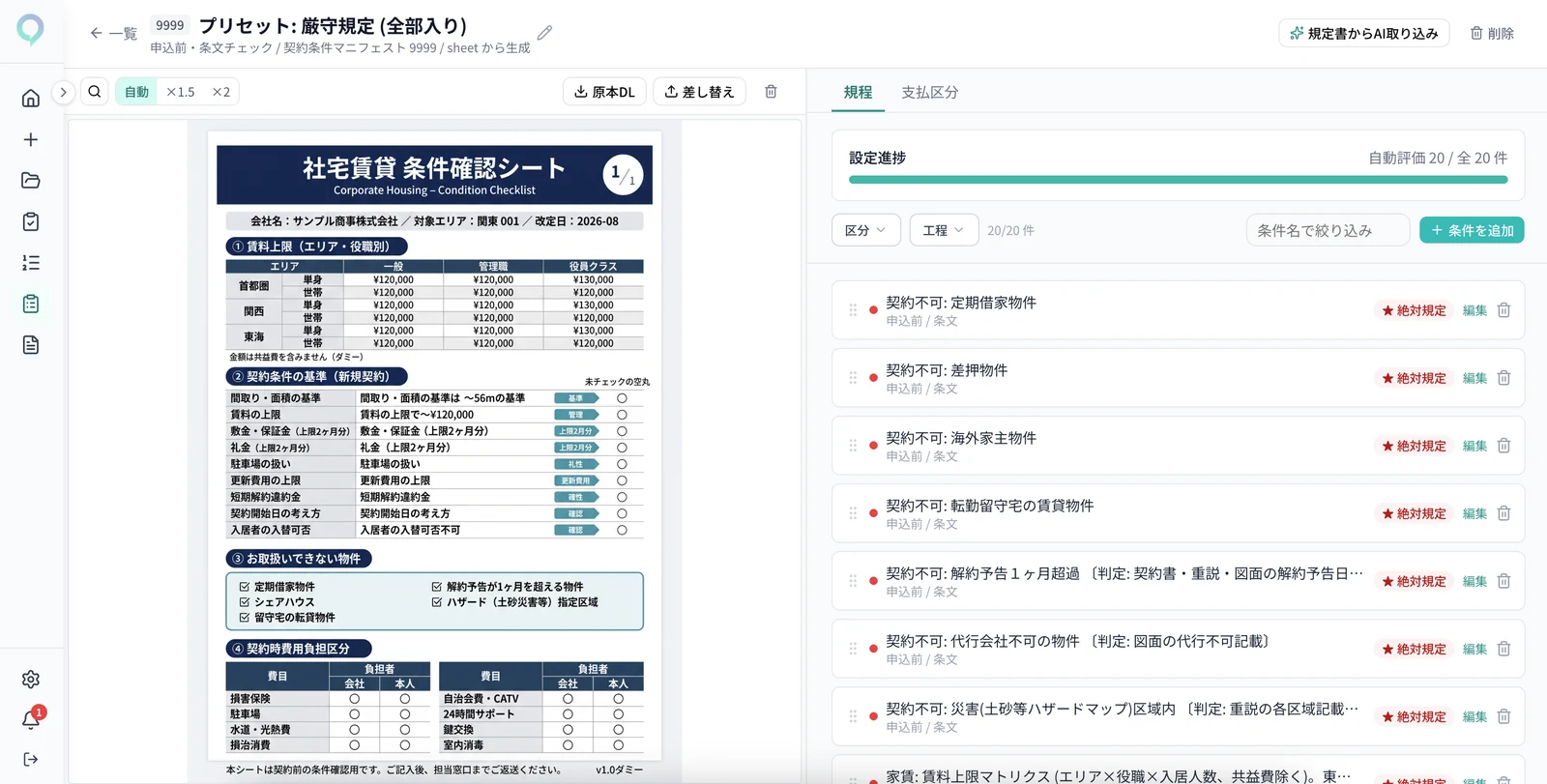The width and height of the screenshot is (1547, 784).
Task: Open the 工程 filter dropdown
Action: tap(944, 230)
